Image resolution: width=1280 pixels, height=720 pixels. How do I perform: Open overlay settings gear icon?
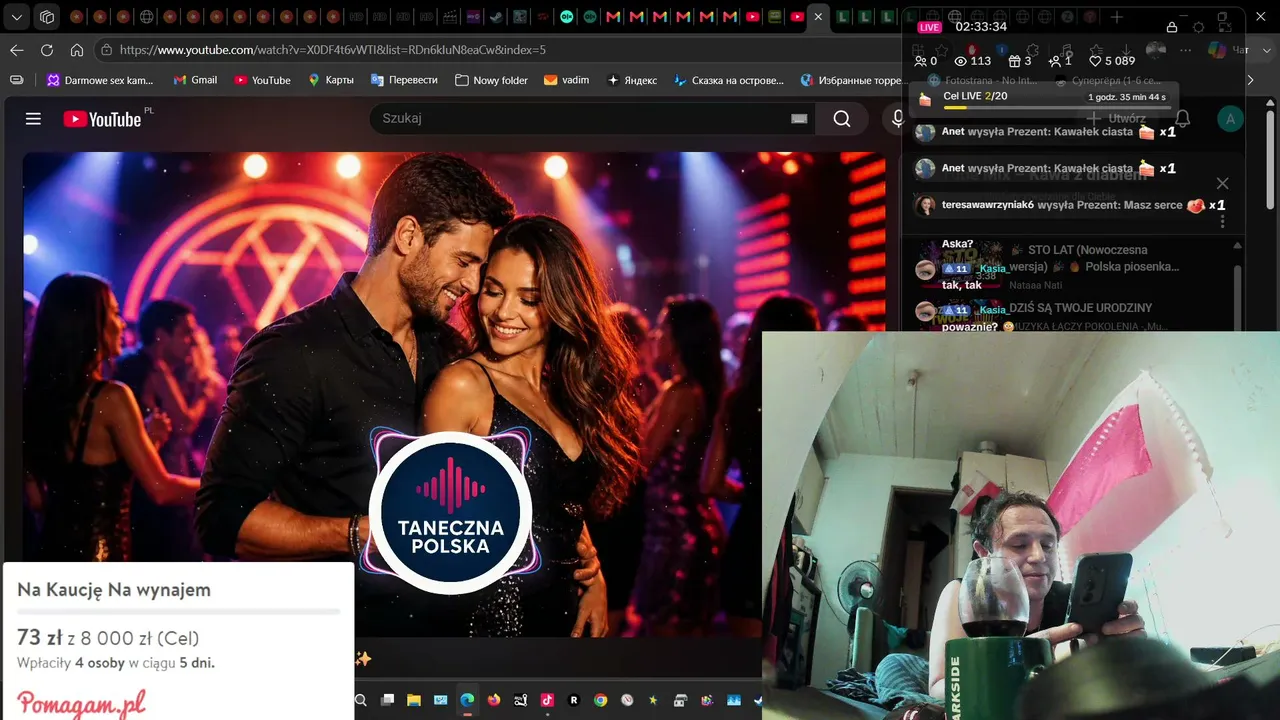1199,27
